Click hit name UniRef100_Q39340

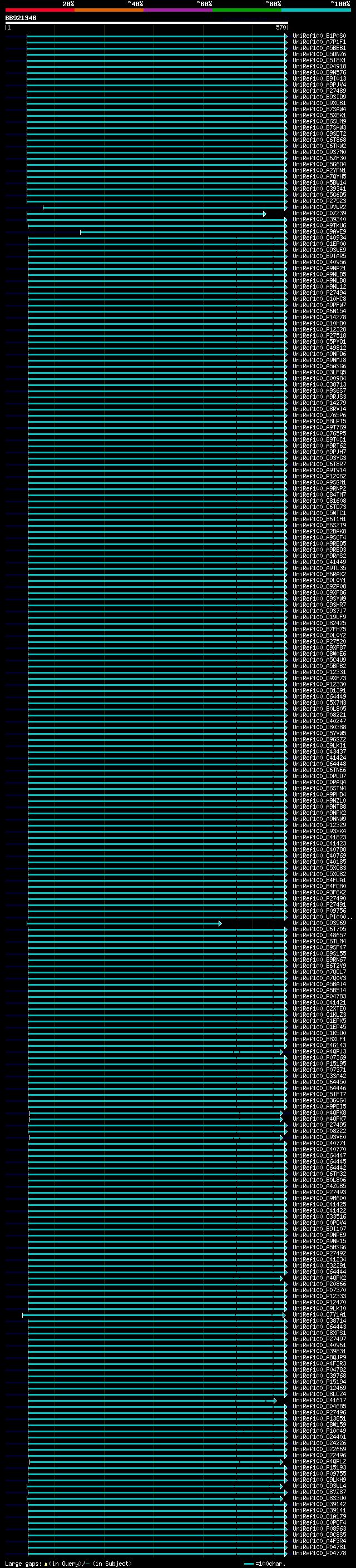[x=319, y=220]
